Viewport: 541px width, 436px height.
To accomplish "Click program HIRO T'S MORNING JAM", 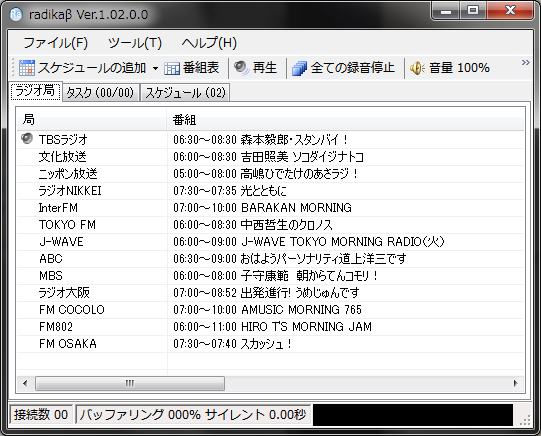I will 306,326.
